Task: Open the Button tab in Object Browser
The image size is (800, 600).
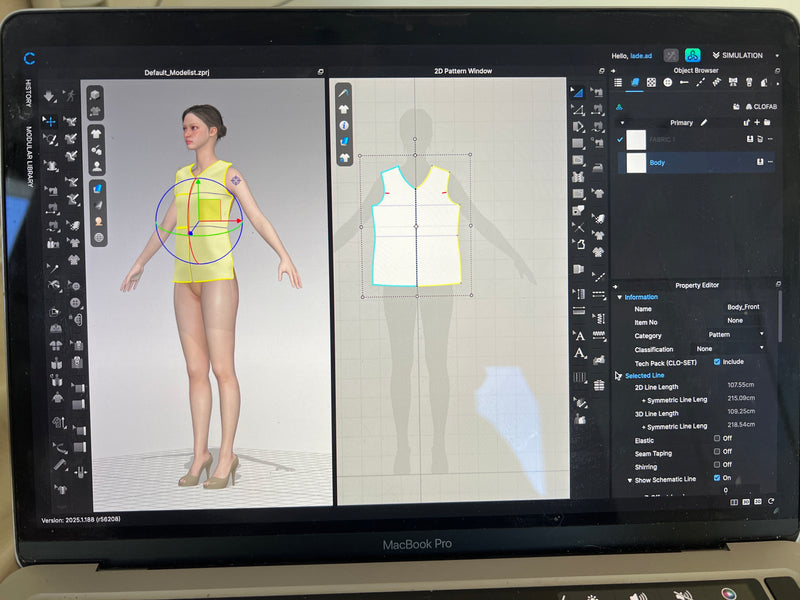Action: [667, 82]
